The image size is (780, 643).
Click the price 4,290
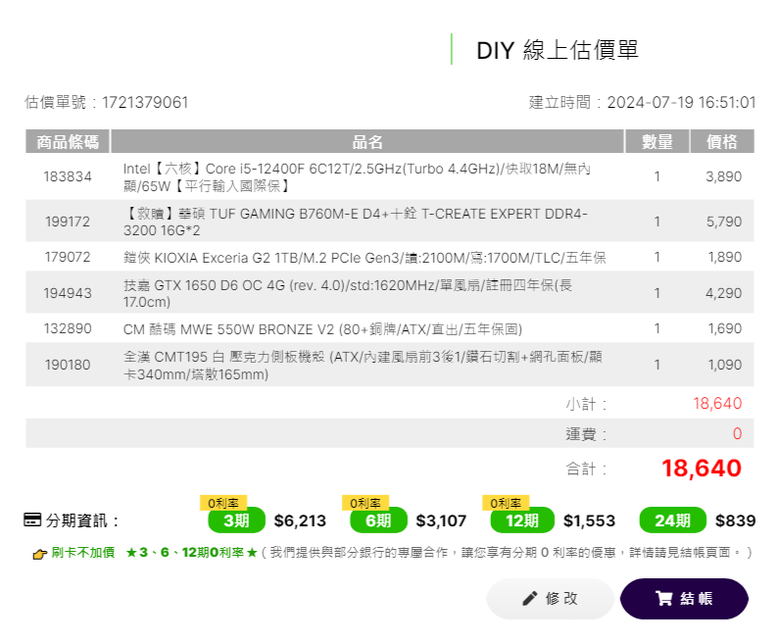coord(723,293)
